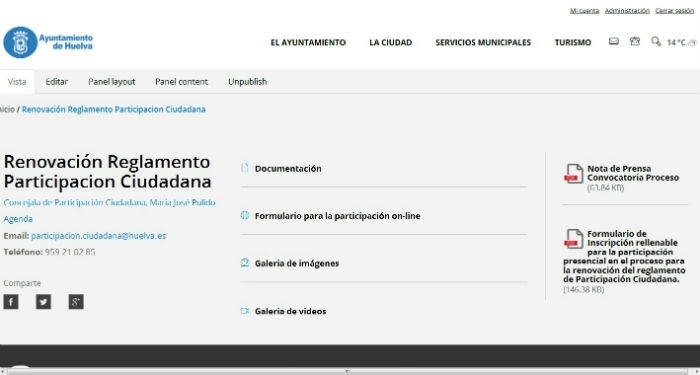Open the envelope mail icon in header
This screenshot has width=700, height=375.
[614, 42]
